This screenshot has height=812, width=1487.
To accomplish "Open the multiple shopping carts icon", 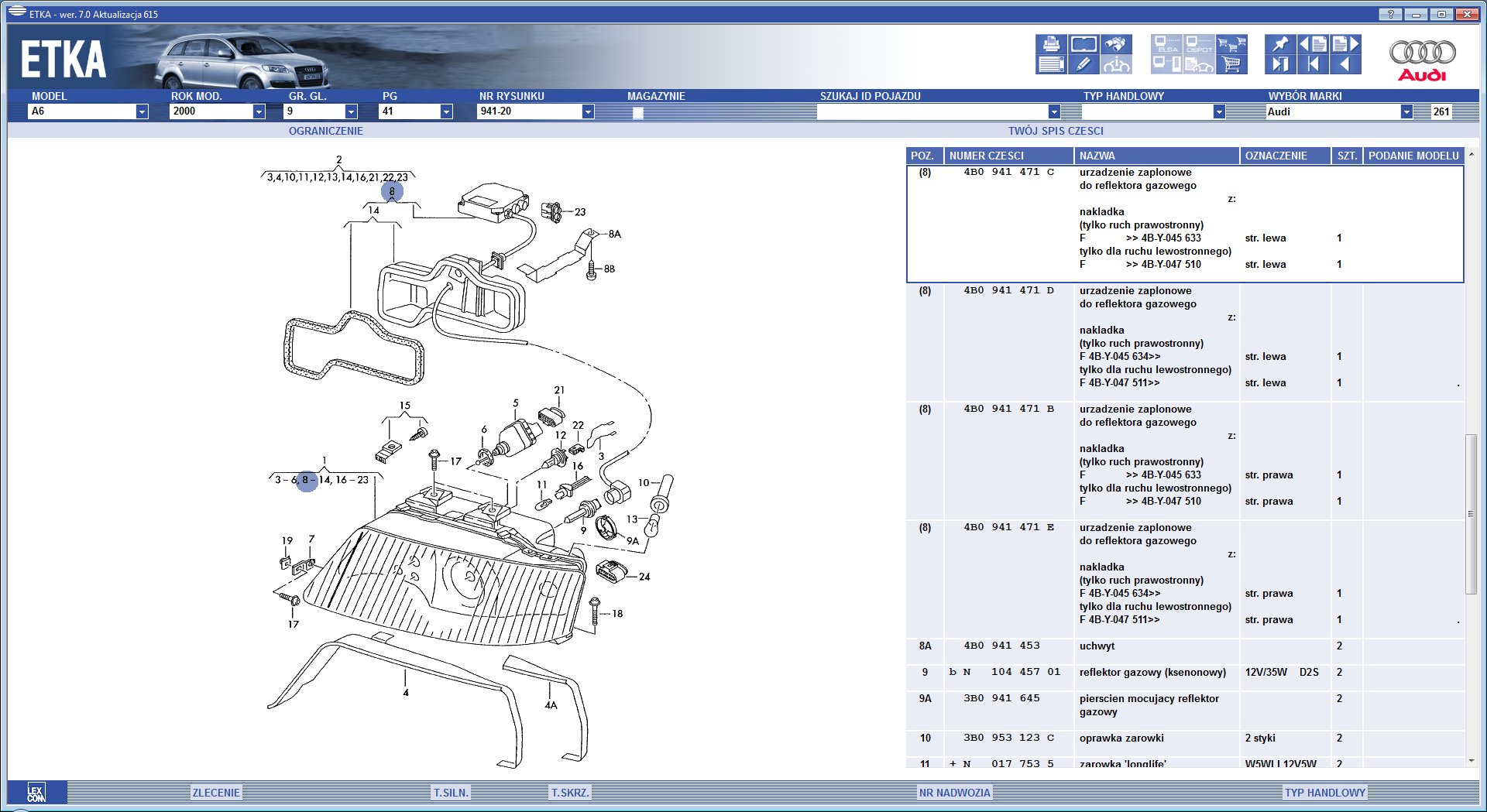I will (x=1231, y=44).
